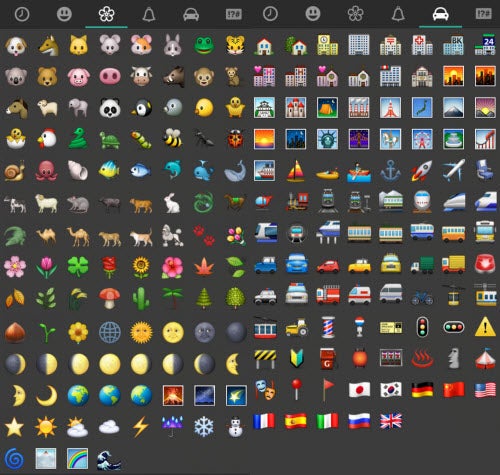Select the snowflake emoji
500x475 pixels.
click(204, 427)
